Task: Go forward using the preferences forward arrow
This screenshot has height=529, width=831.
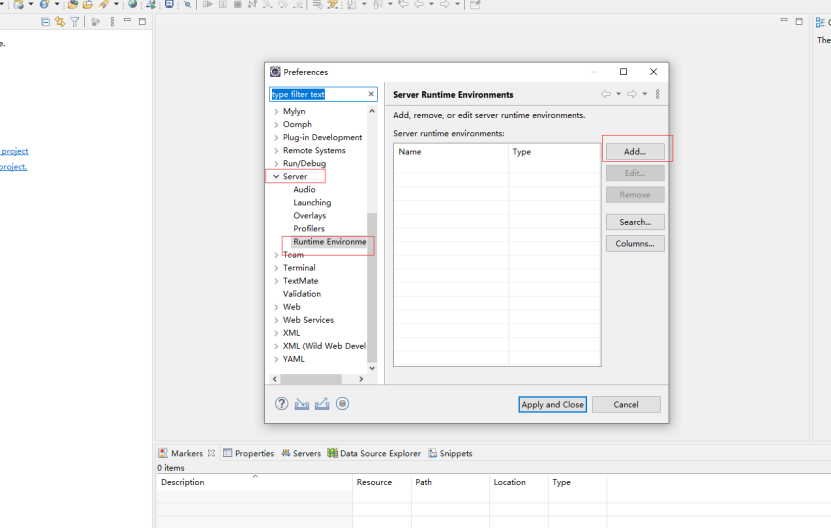Action: tap(632, 94)
